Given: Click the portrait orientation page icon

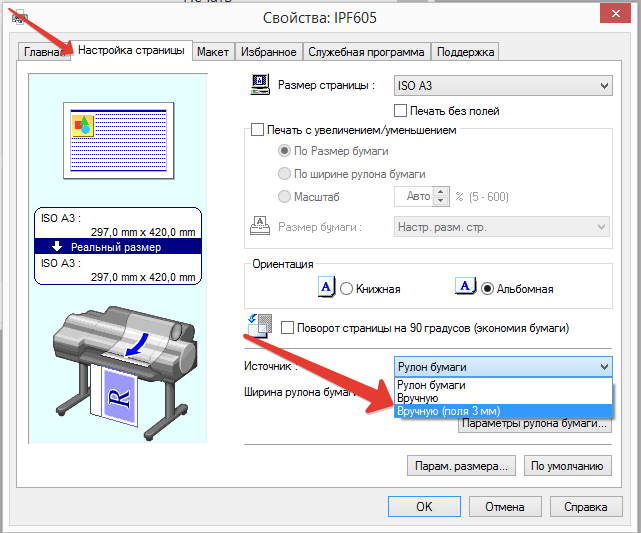Looking at the screenshot, I should (x=327, y=287).
